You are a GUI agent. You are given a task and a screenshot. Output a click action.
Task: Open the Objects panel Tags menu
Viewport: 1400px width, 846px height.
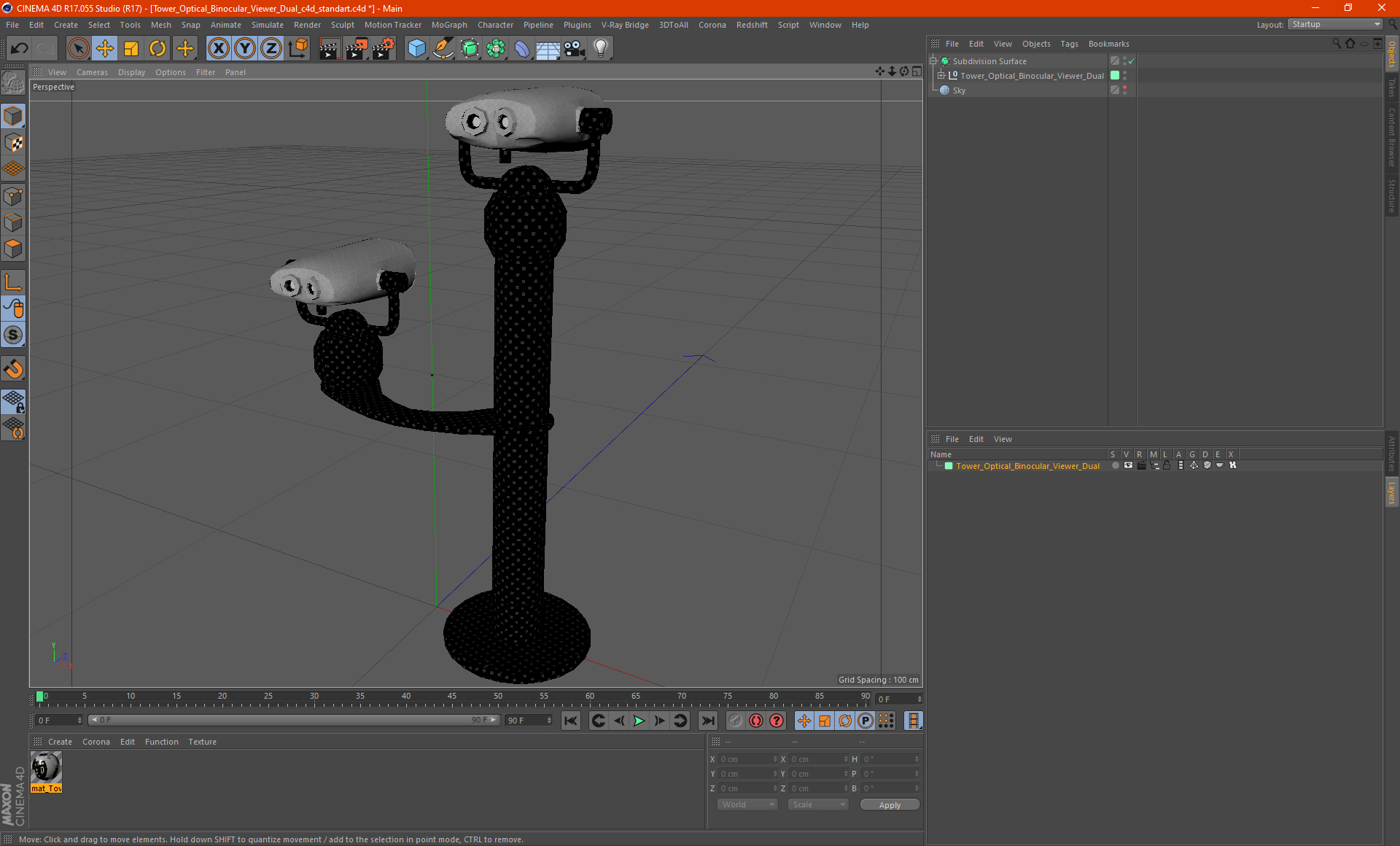pyautogui.click(x=1069, y=44)
